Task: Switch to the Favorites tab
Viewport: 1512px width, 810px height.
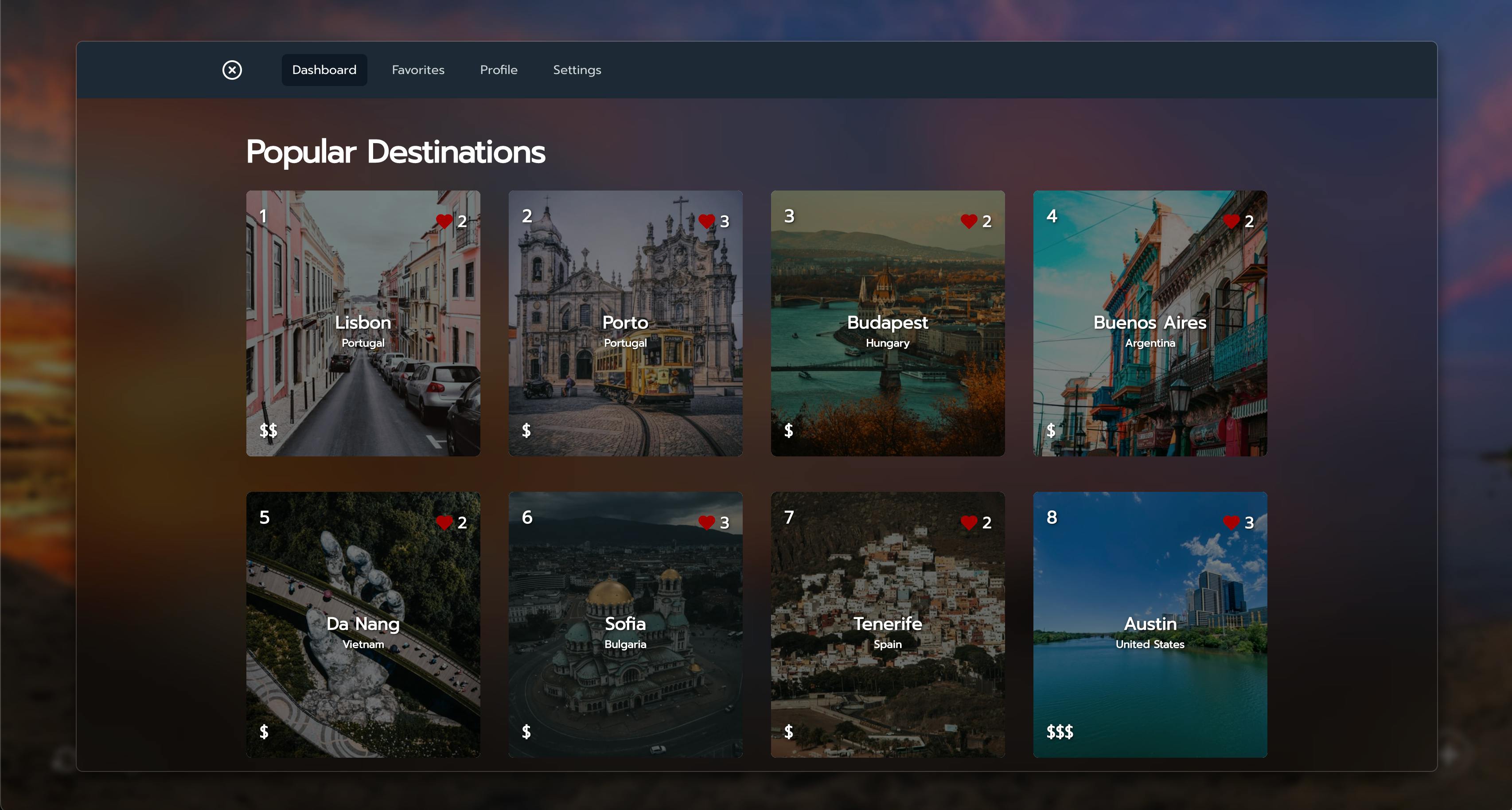Action: click(418, 70)
